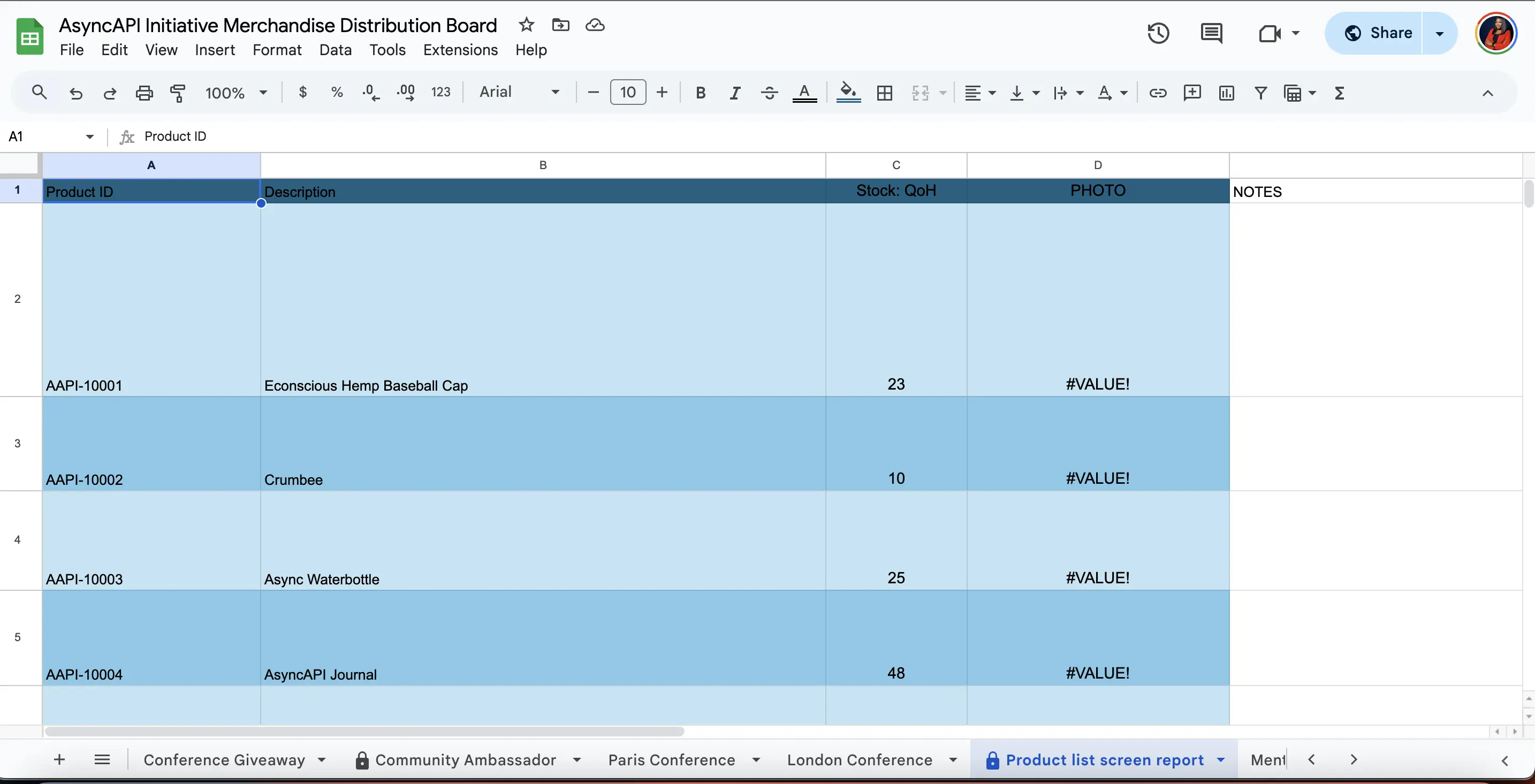Switch to London Conference tab

point(859,759)
